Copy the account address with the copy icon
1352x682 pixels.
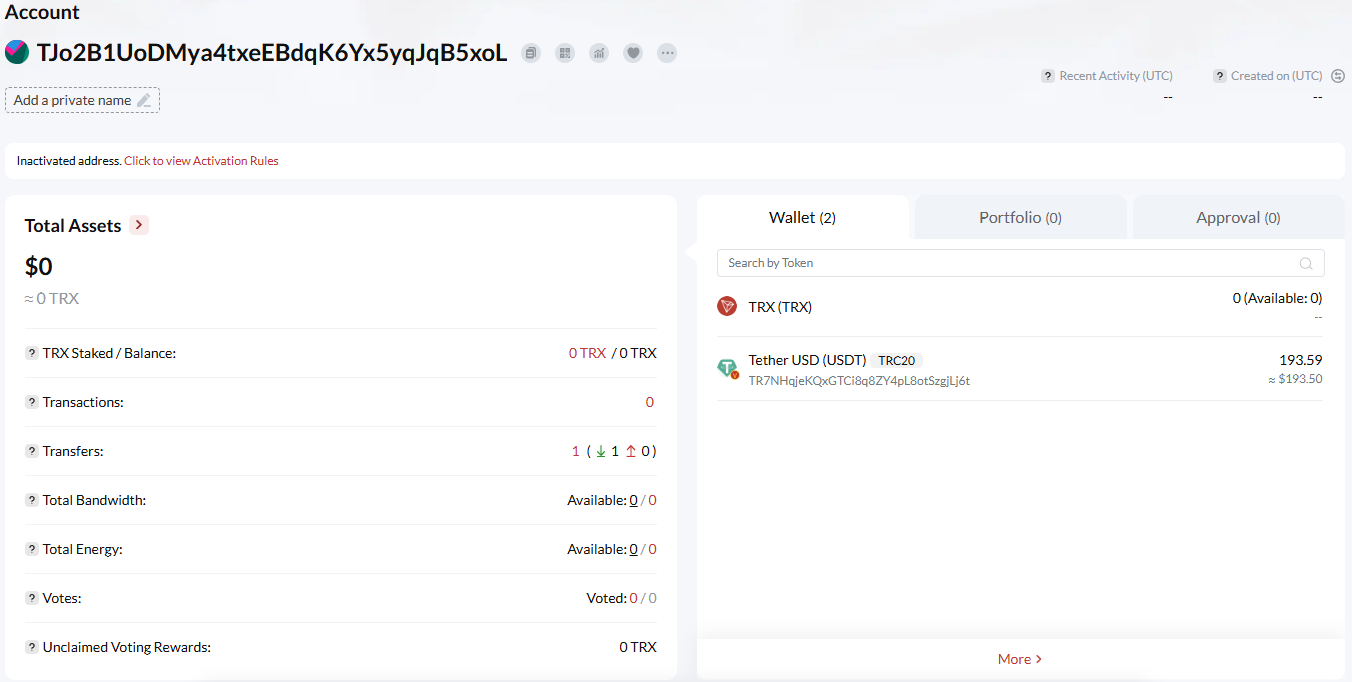(x=532, y=53)
